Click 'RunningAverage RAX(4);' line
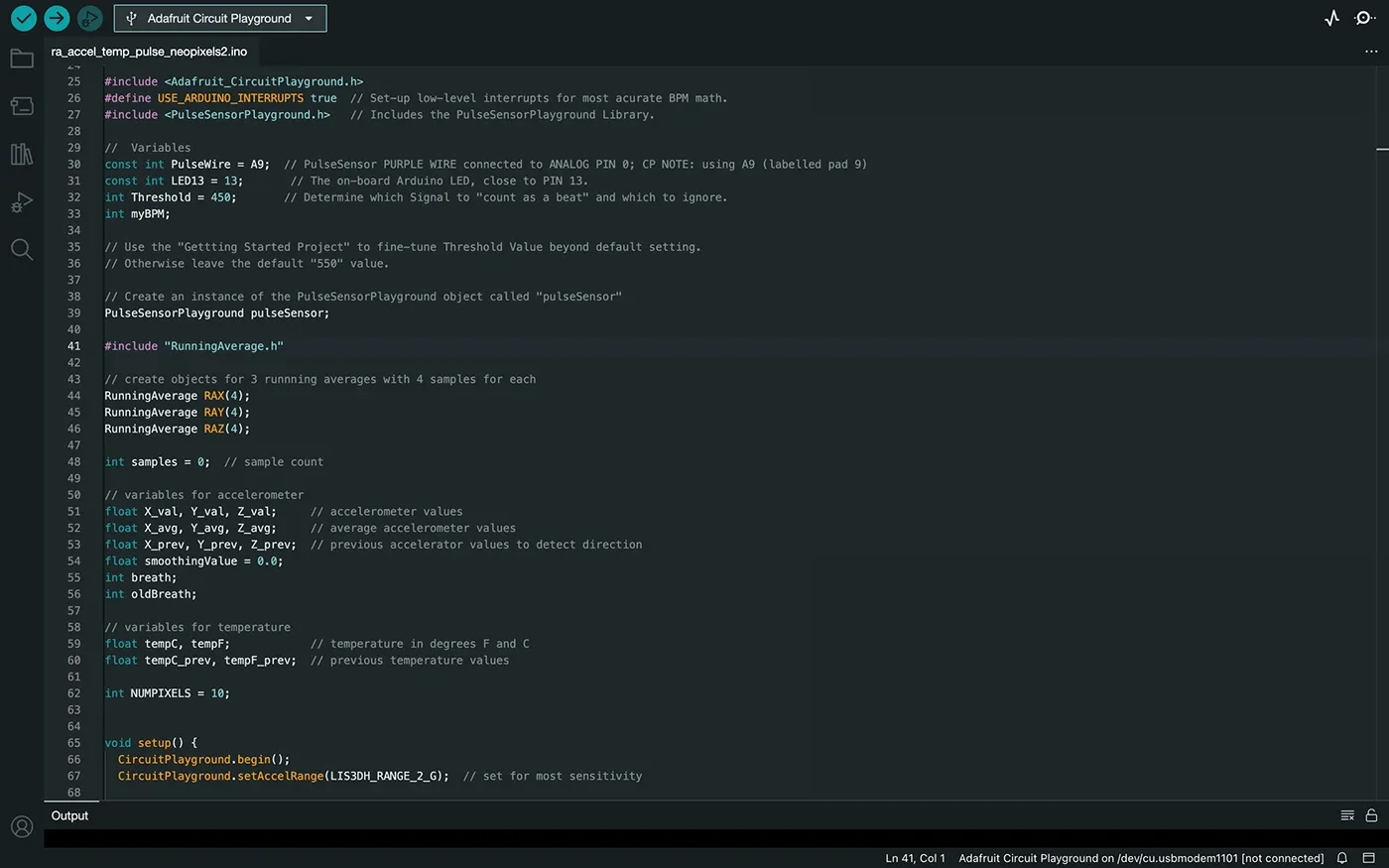 tap(178, 396)
